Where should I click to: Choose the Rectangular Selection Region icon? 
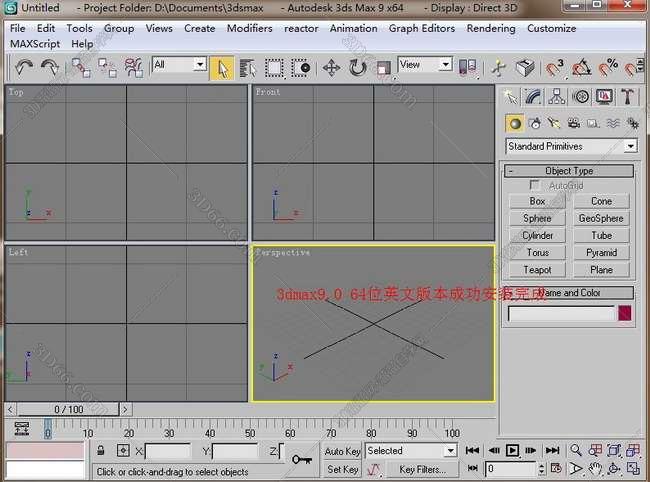(274, 68)
